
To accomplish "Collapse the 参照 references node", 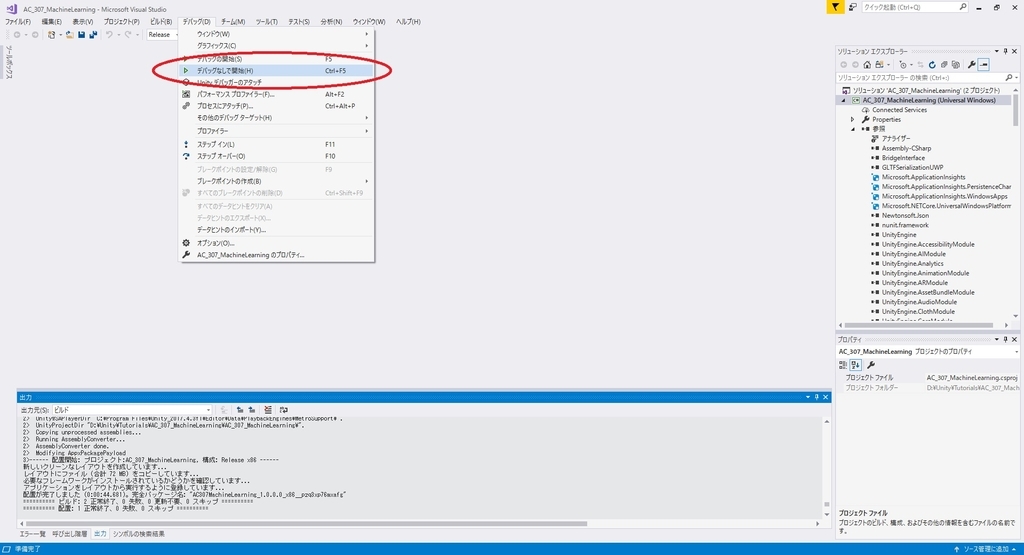I will (x=852, y=129).
